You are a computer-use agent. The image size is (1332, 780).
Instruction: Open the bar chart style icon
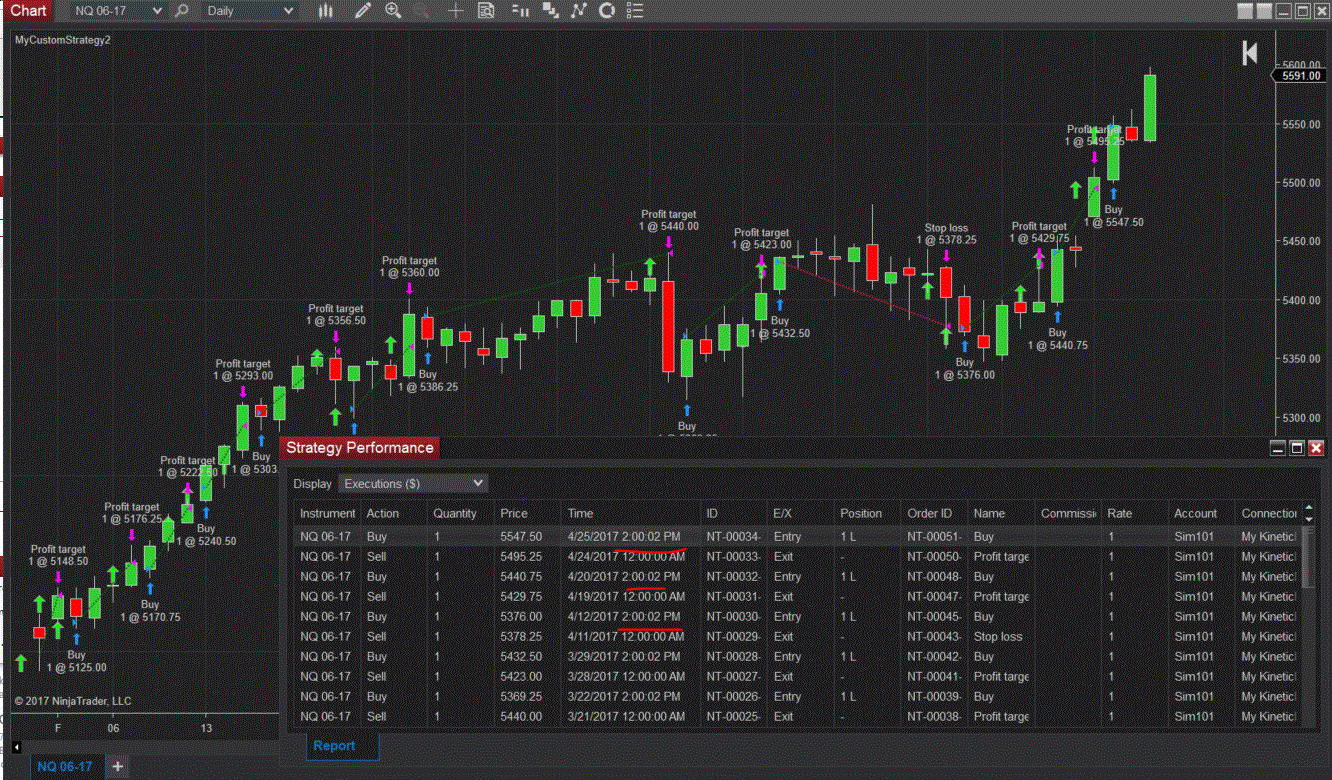pos(325,11)
